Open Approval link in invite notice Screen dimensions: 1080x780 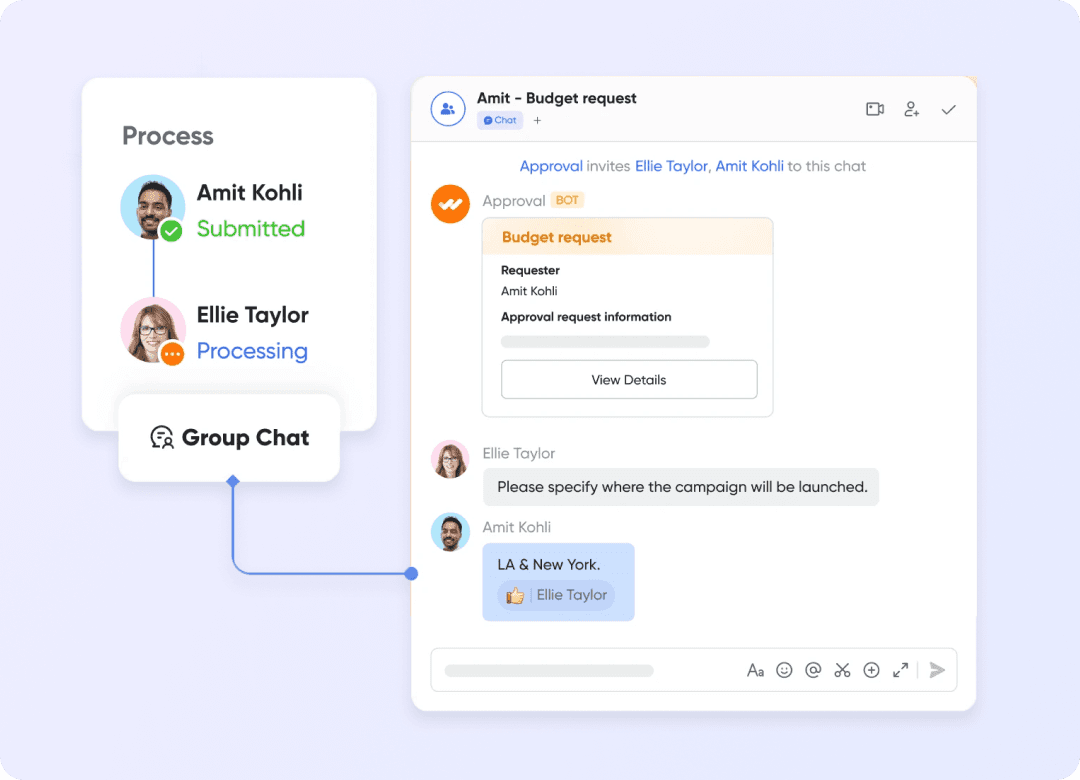tap(551, 166)
